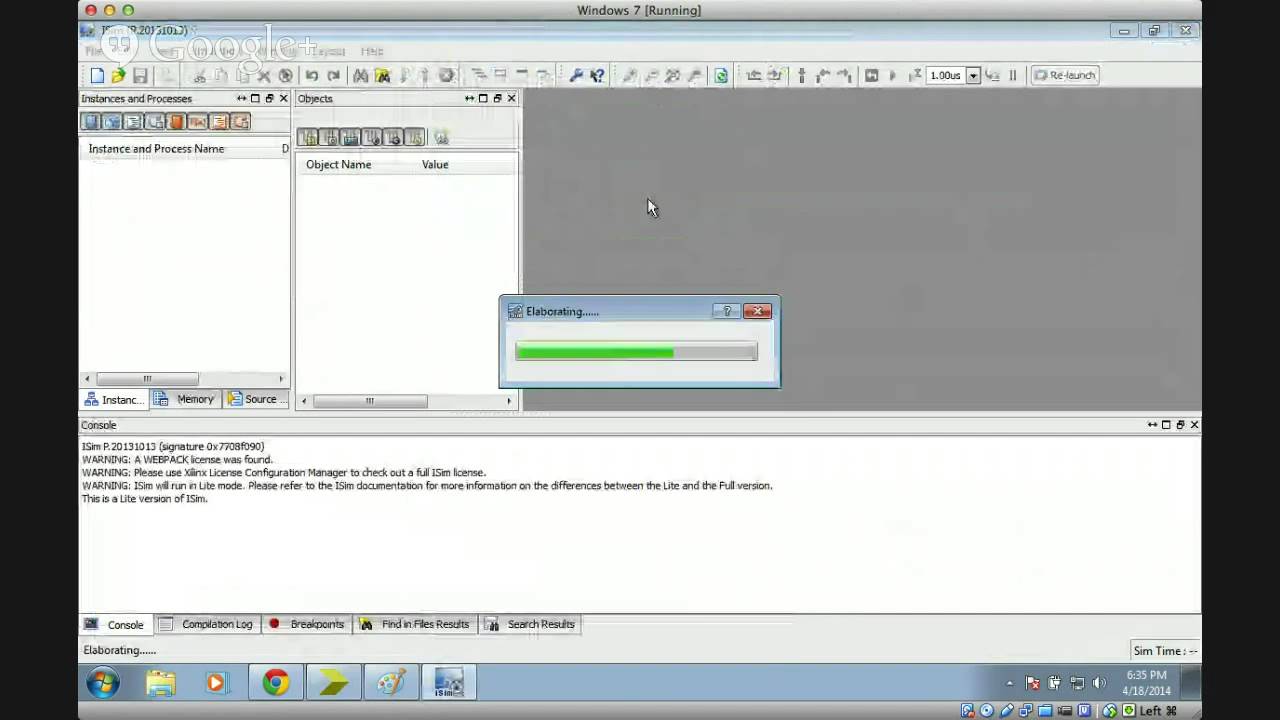
Task: Click the rightmost icon in Objects panel toolbar
Action: (441, 138)
